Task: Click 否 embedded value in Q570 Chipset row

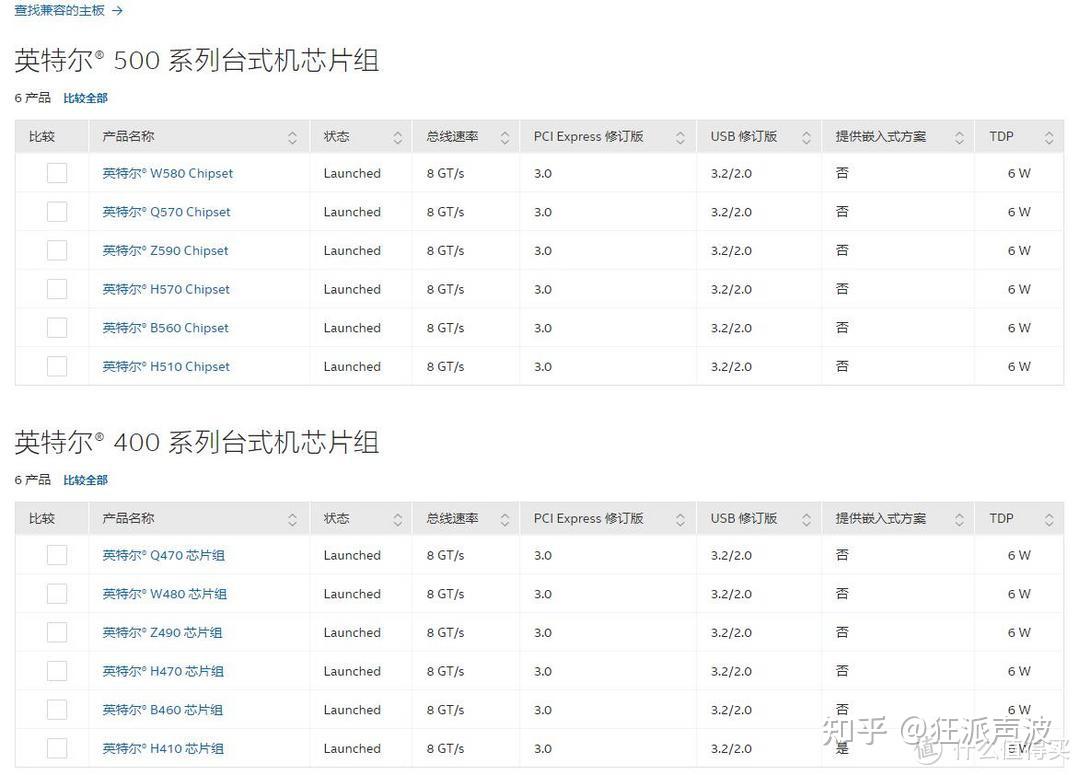Action: [842, 211]
